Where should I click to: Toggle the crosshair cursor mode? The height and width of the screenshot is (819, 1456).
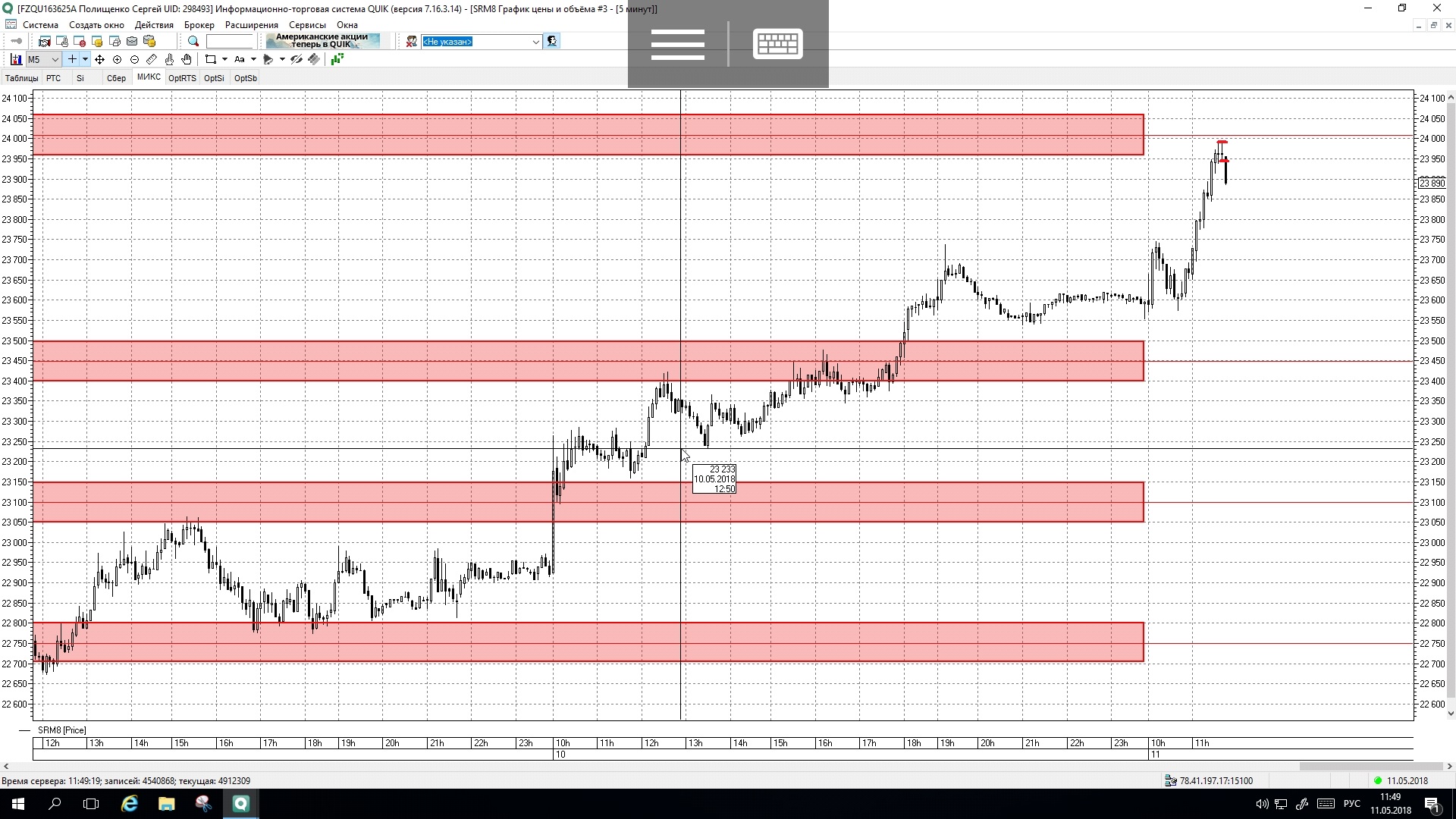[x=72, y=59]
